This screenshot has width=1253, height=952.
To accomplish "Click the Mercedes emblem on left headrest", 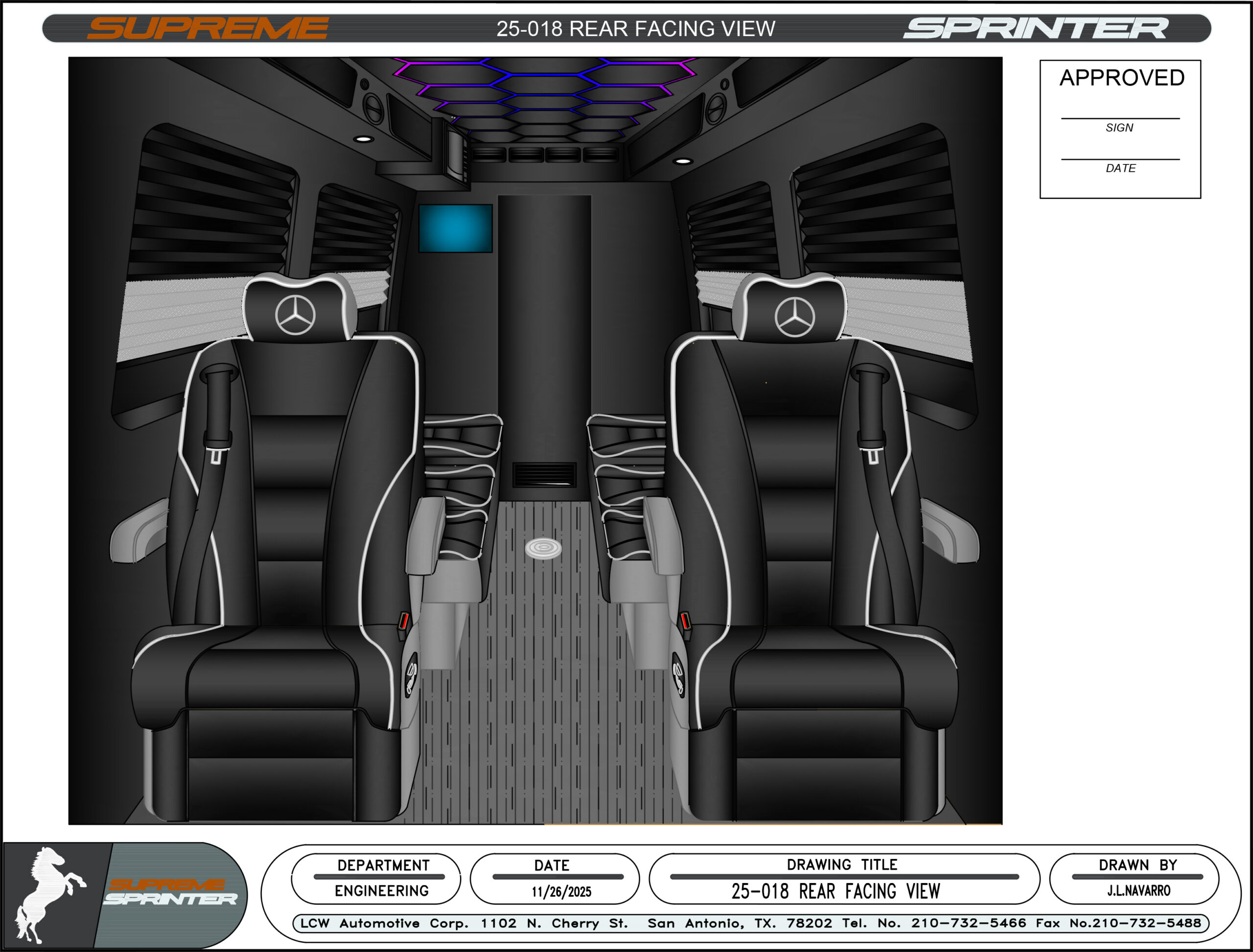I will 295,315.
